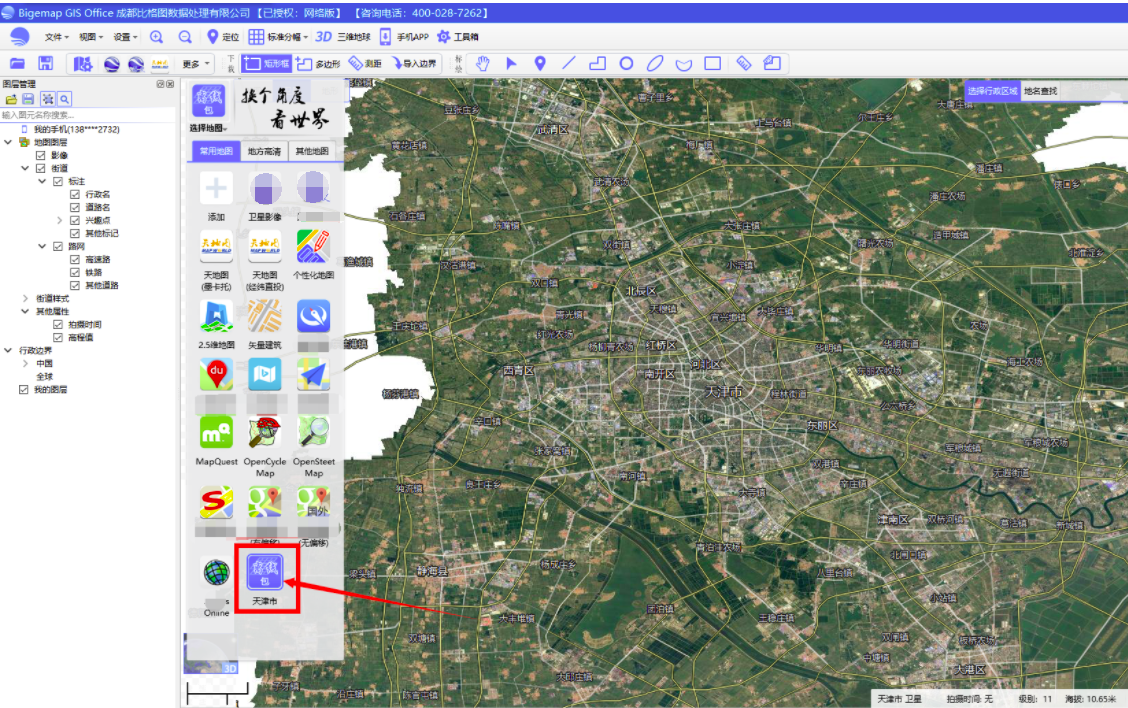Image resolution: width=1128 pixels, height=708 pixels.
Task: Select the hand pan tool
Action: [x=483, y=63]
